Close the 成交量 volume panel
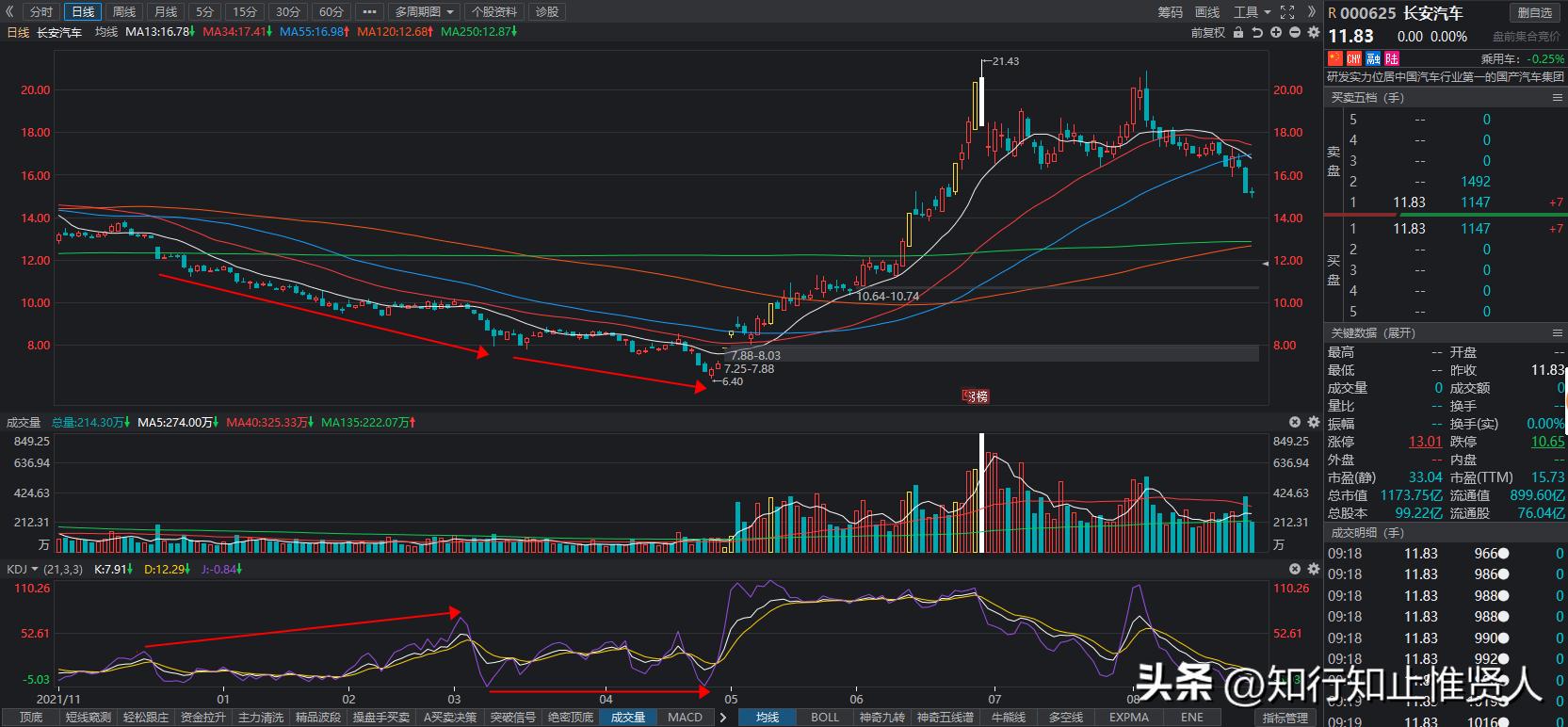This screenshot has height=727, width=1568. 1295,423
